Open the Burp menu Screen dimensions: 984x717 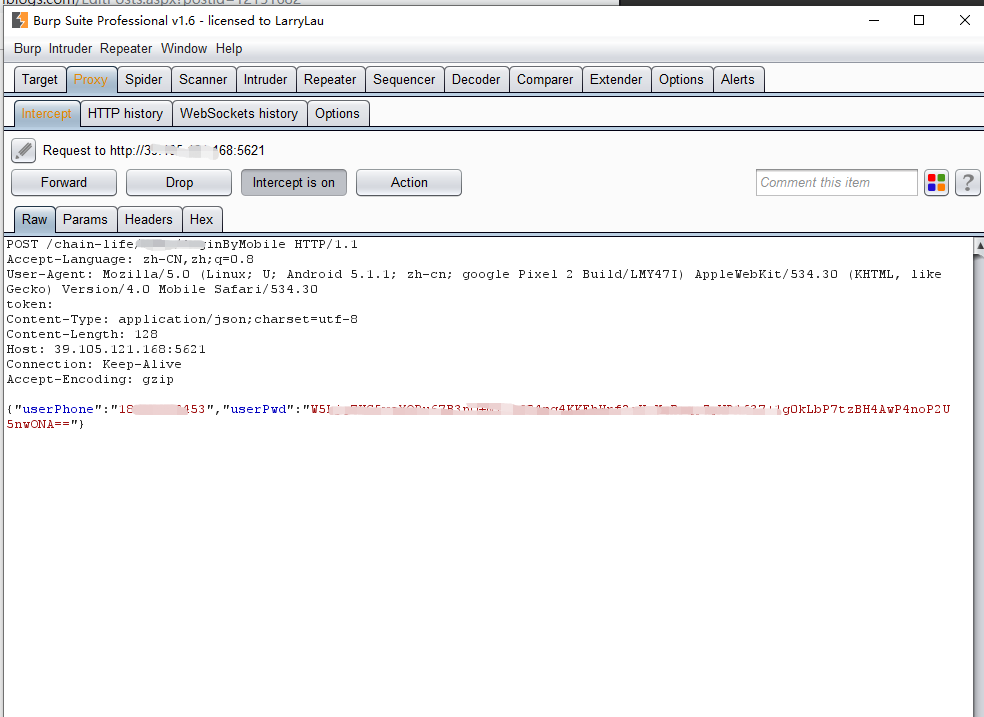pos(28,48)
